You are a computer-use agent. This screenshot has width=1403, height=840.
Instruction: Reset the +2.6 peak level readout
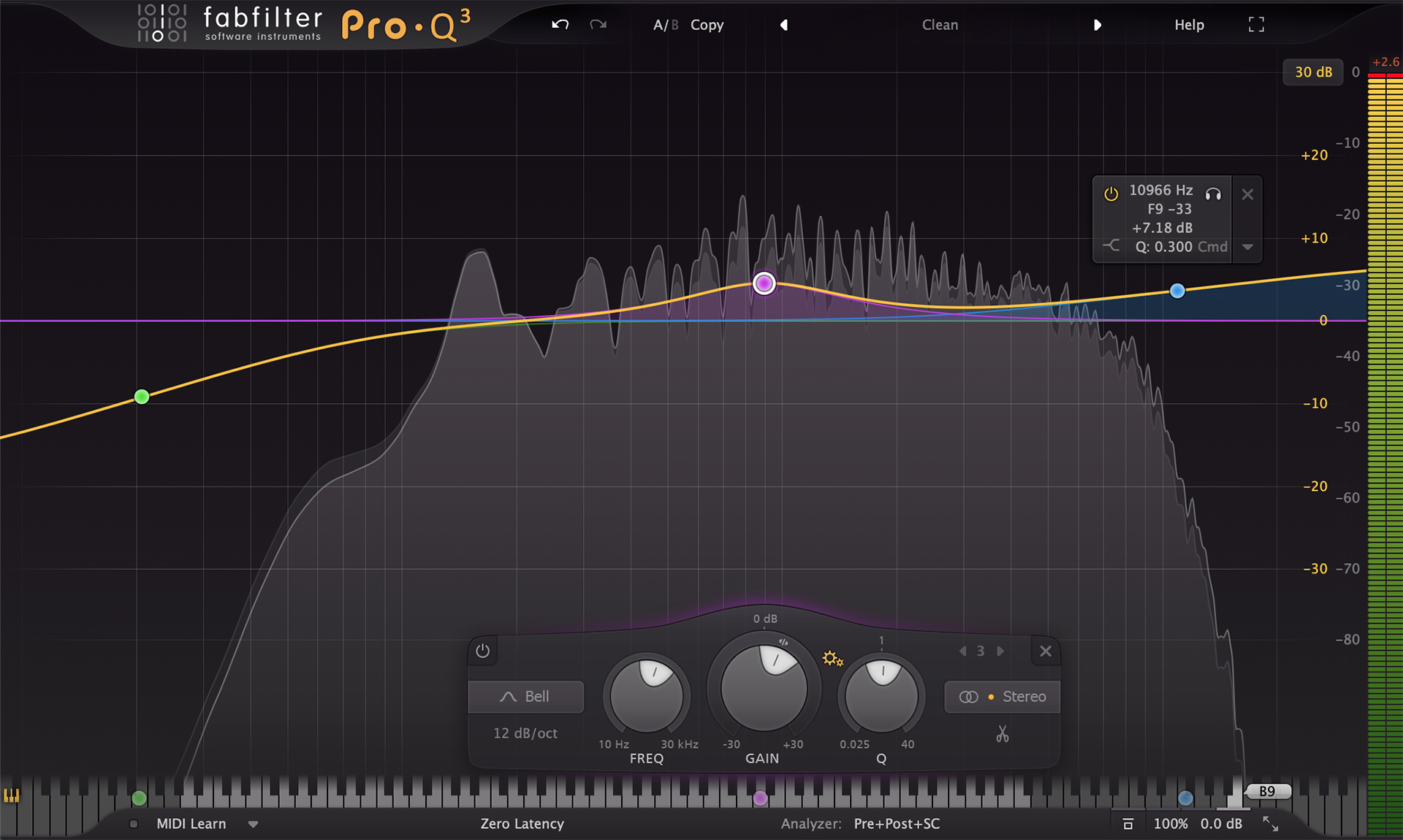[x=1385, y=62]
